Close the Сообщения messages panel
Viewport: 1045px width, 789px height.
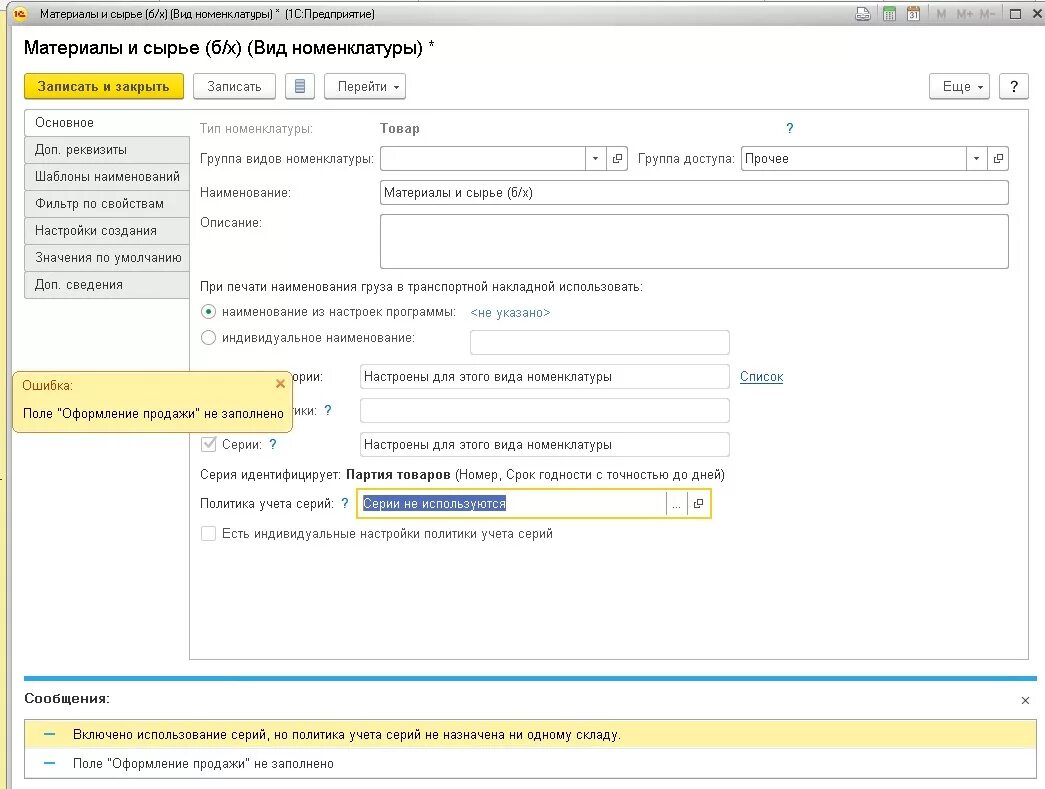(x=1025, y=700)
